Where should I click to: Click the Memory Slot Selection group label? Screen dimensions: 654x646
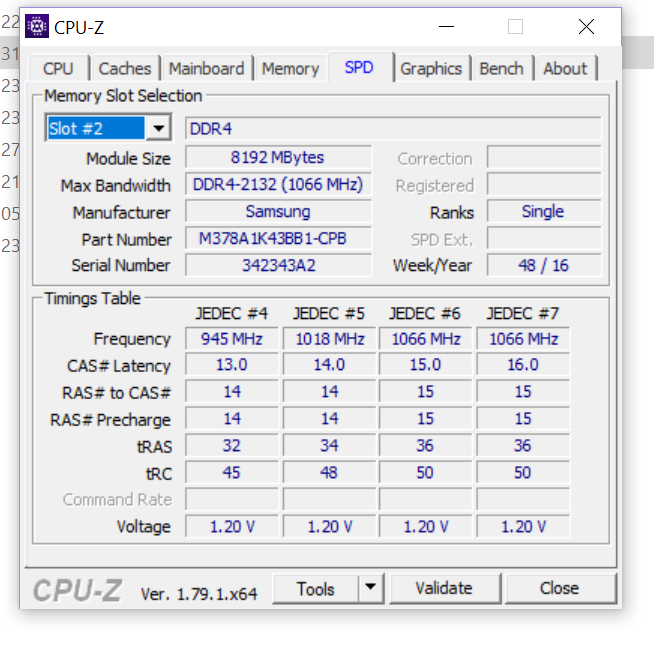[x=123, y=96]
